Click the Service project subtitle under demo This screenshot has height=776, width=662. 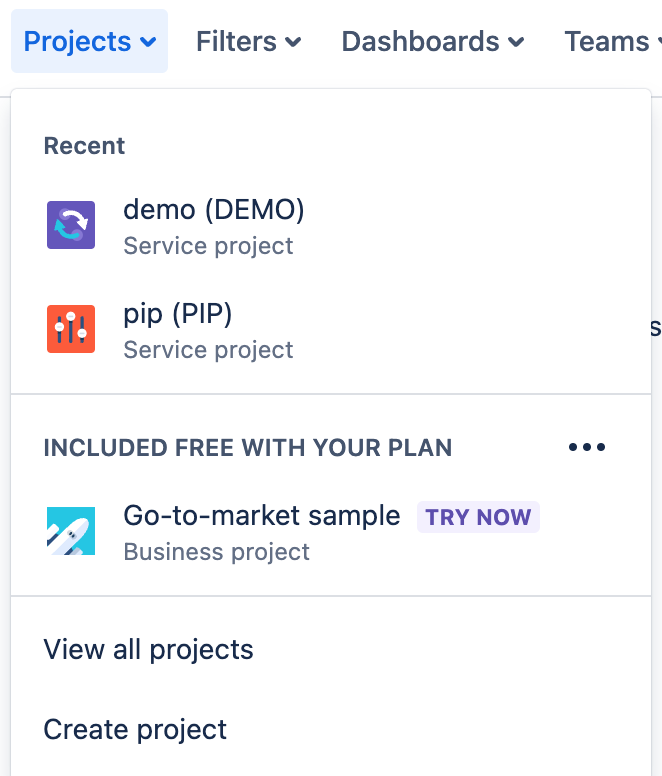[x=208, y=246]
